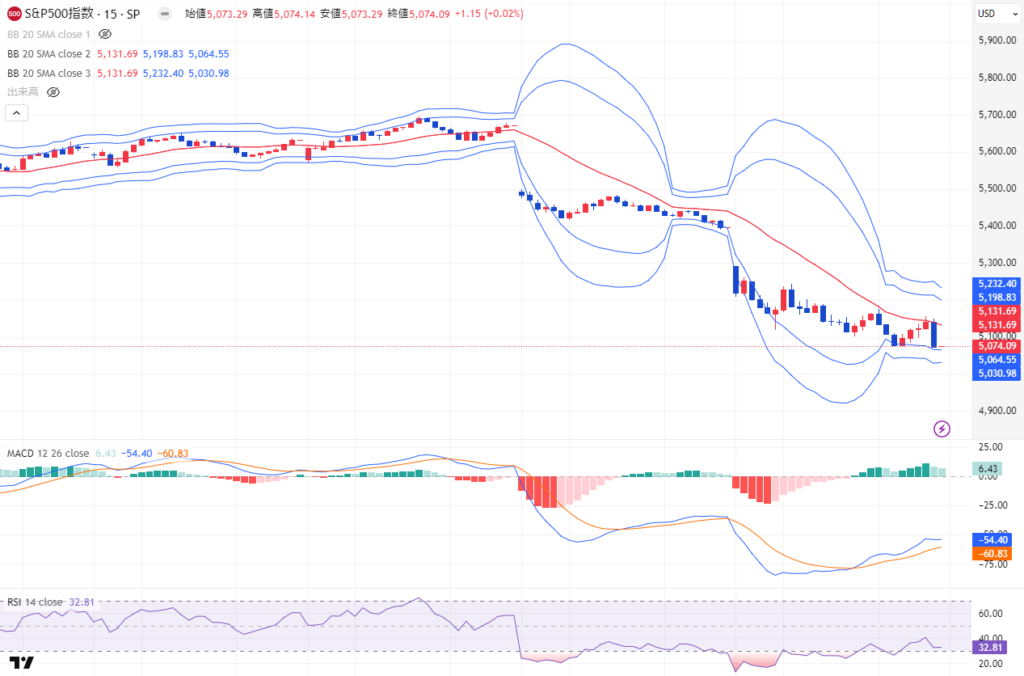Viewport: 1024px width, 676px height.
Task: Toggle visibility eye on BB close 1
Action: tap(105, 34)
